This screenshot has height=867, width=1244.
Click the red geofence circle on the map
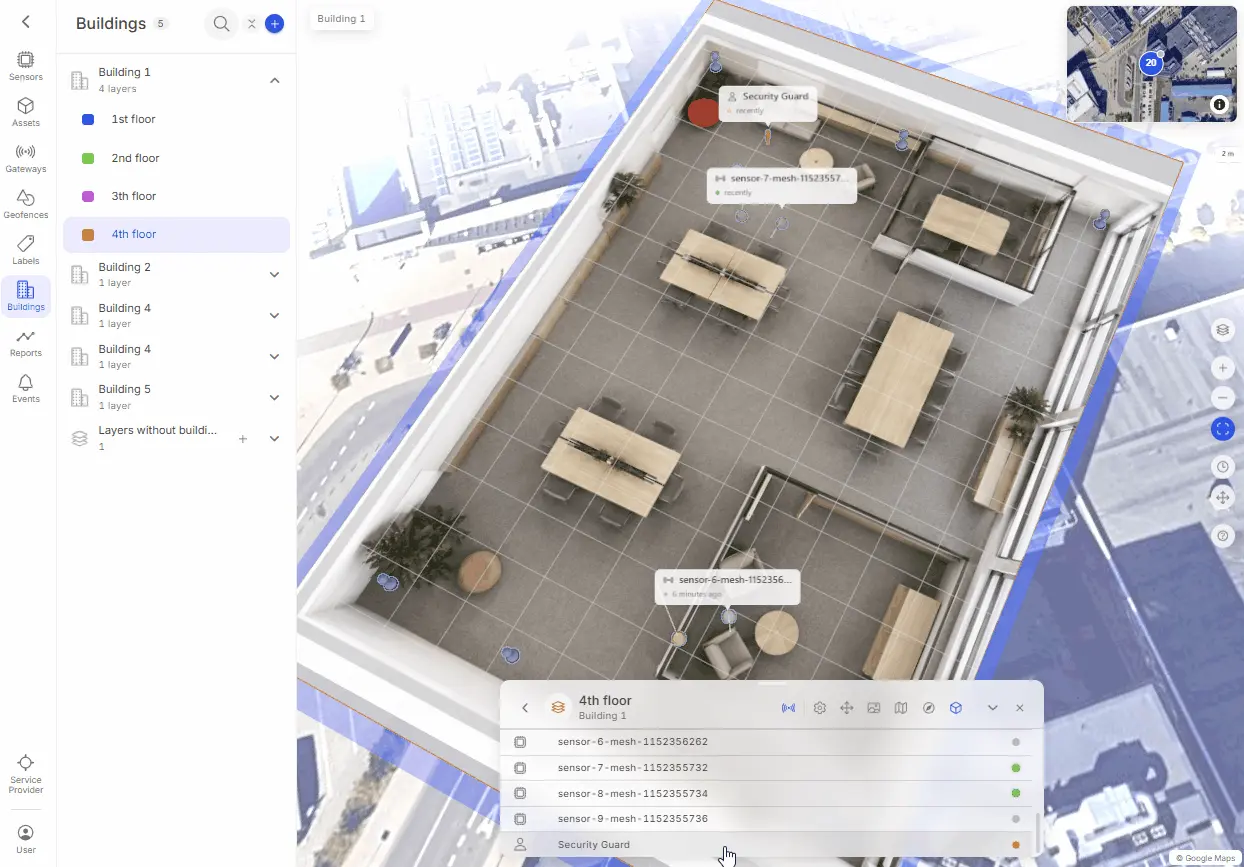point(704,112)
